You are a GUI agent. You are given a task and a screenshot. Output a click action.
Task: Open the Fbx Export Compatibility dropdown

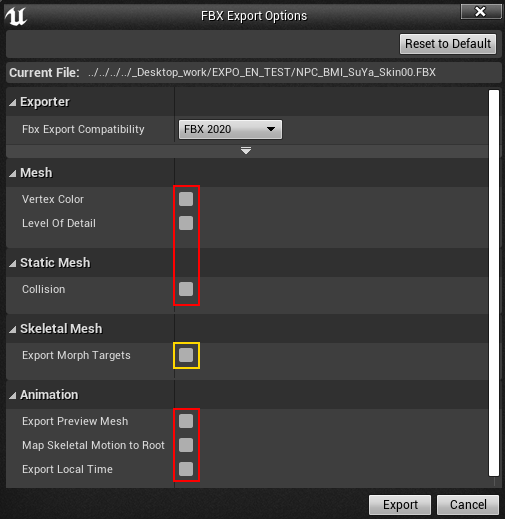[x=230, y=129]
